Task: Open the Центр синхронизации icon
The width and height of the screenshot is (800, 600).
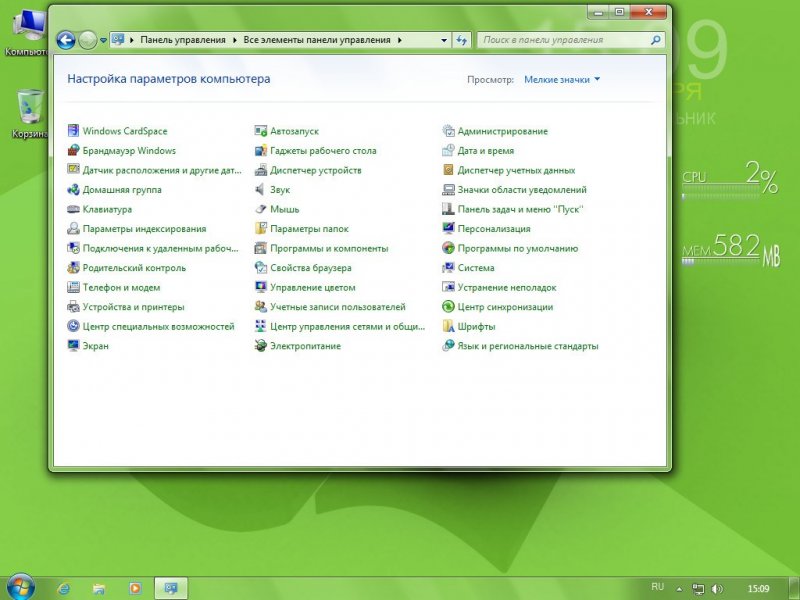Action: point(448,307)
